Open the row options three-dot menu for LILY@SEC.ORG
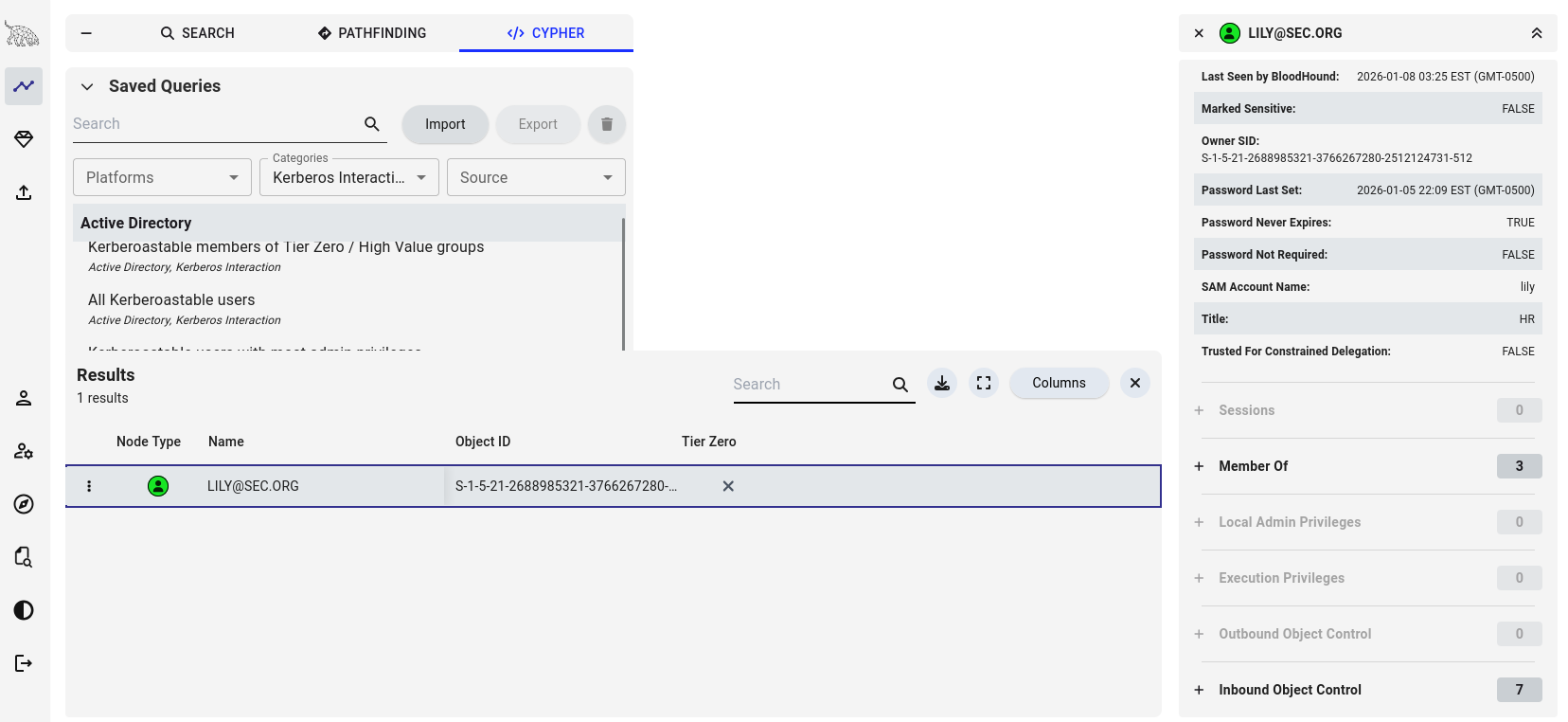This screenshot has height=722, width=1568. (x=89, y=486)
